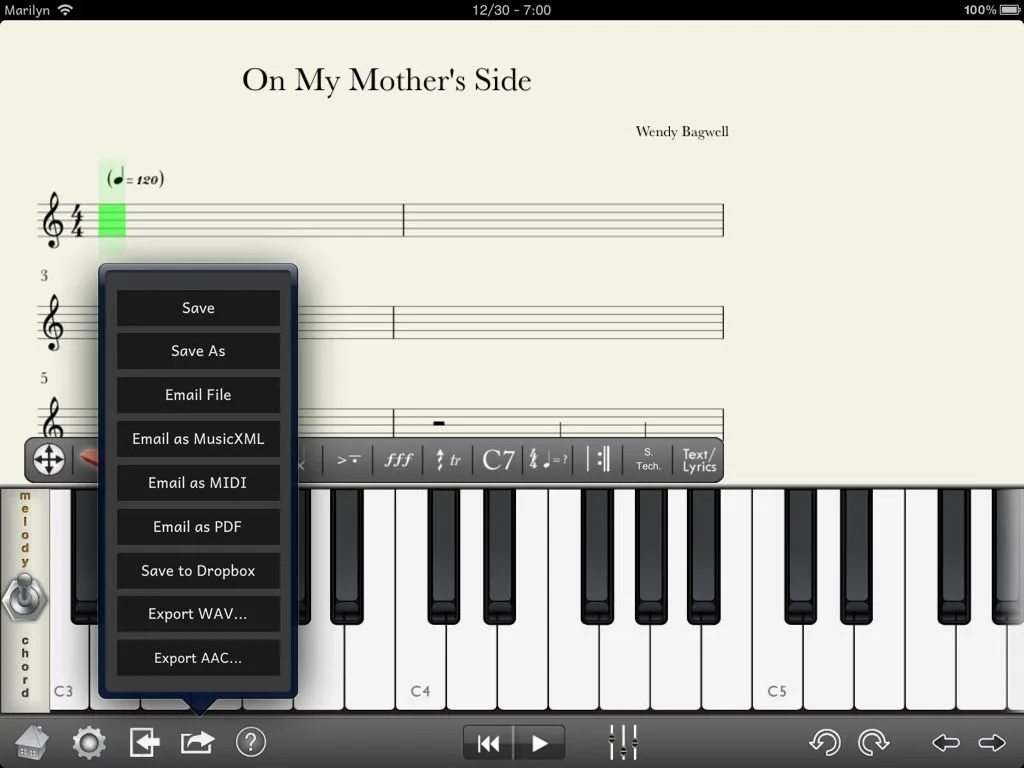
Task: Open the C7 chord symbol tool
Action: pos(498,460)
